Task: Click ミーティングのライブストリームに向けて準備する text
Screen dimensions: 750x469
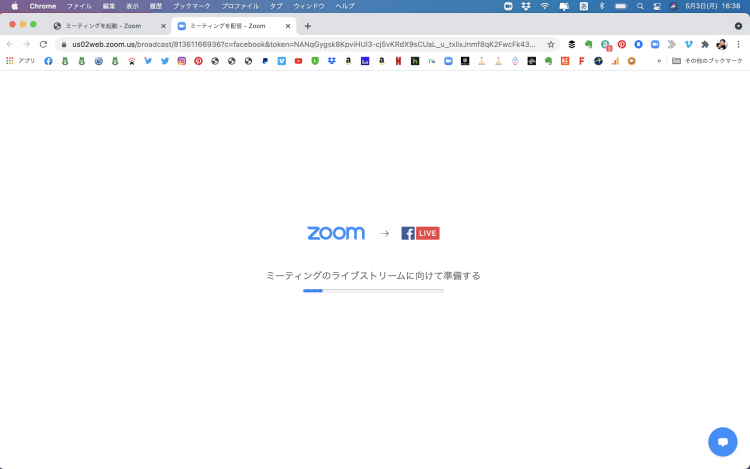Action: click(373, 275)
